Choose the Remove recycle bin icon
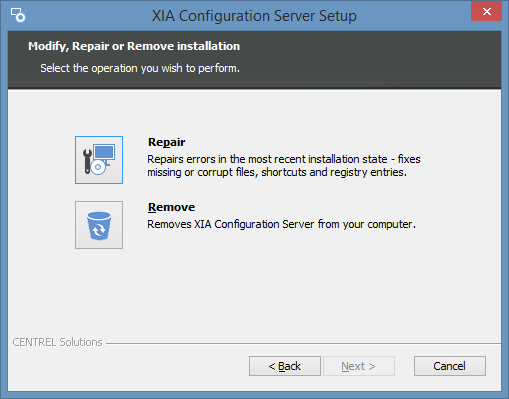Image resolution: width=509 pixels, height=399 pixels. [x=99, y=225]
